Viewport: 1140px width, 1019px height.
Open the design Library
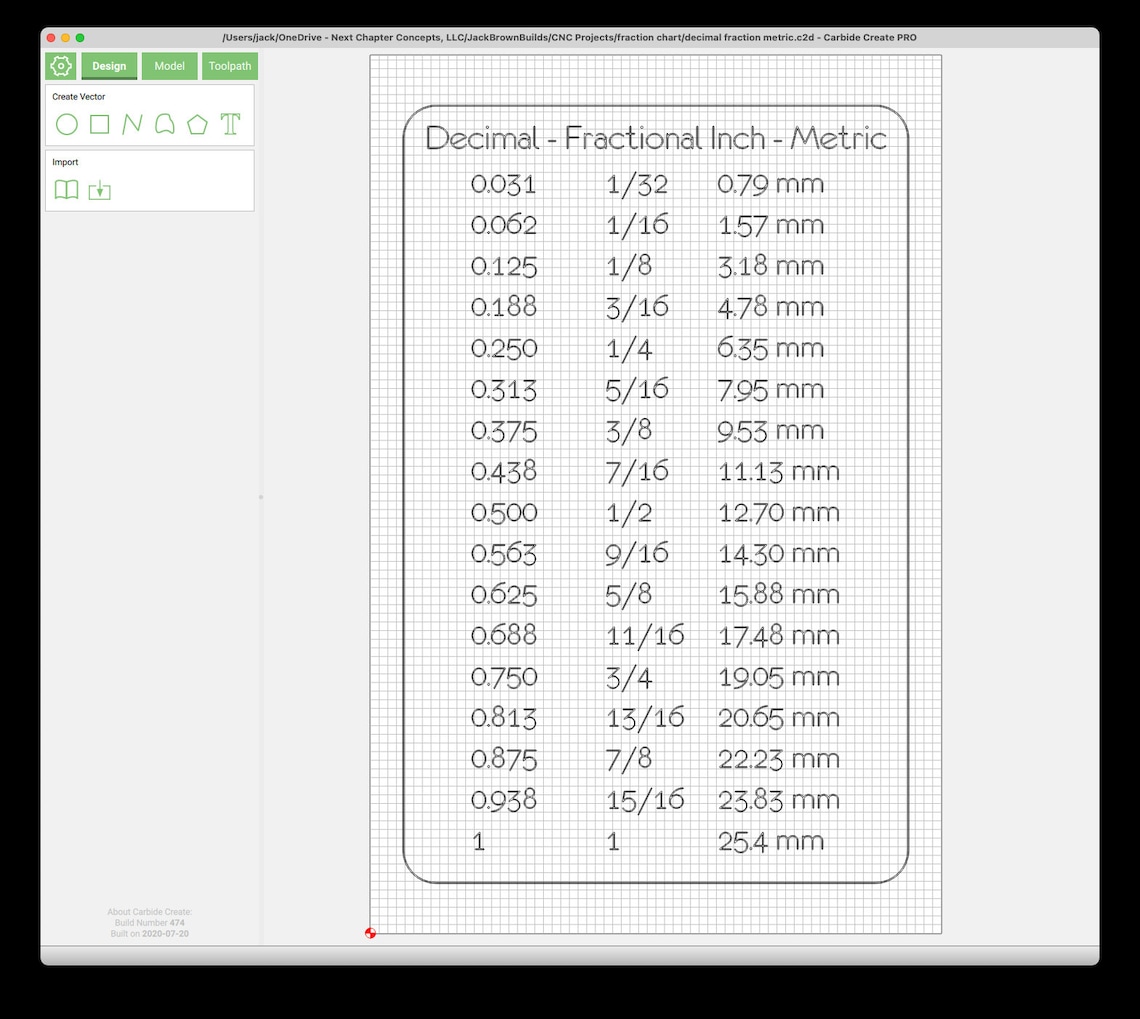pyautogui.click(x=66, y=190)
